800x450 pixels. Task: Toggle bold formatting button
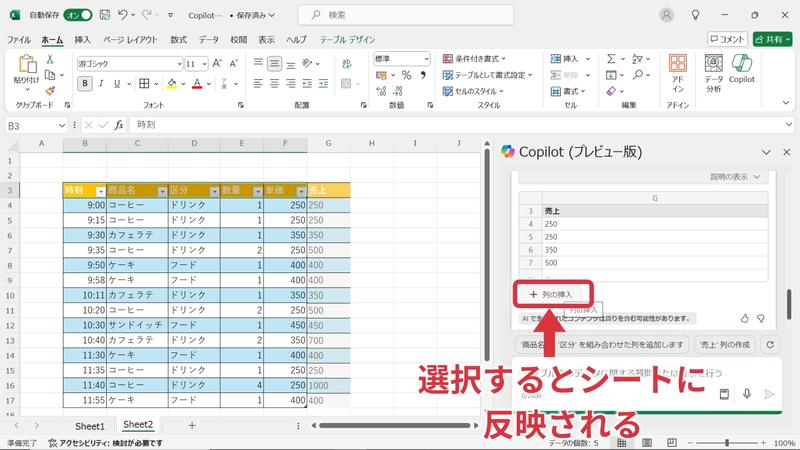(x=85, y=83)
